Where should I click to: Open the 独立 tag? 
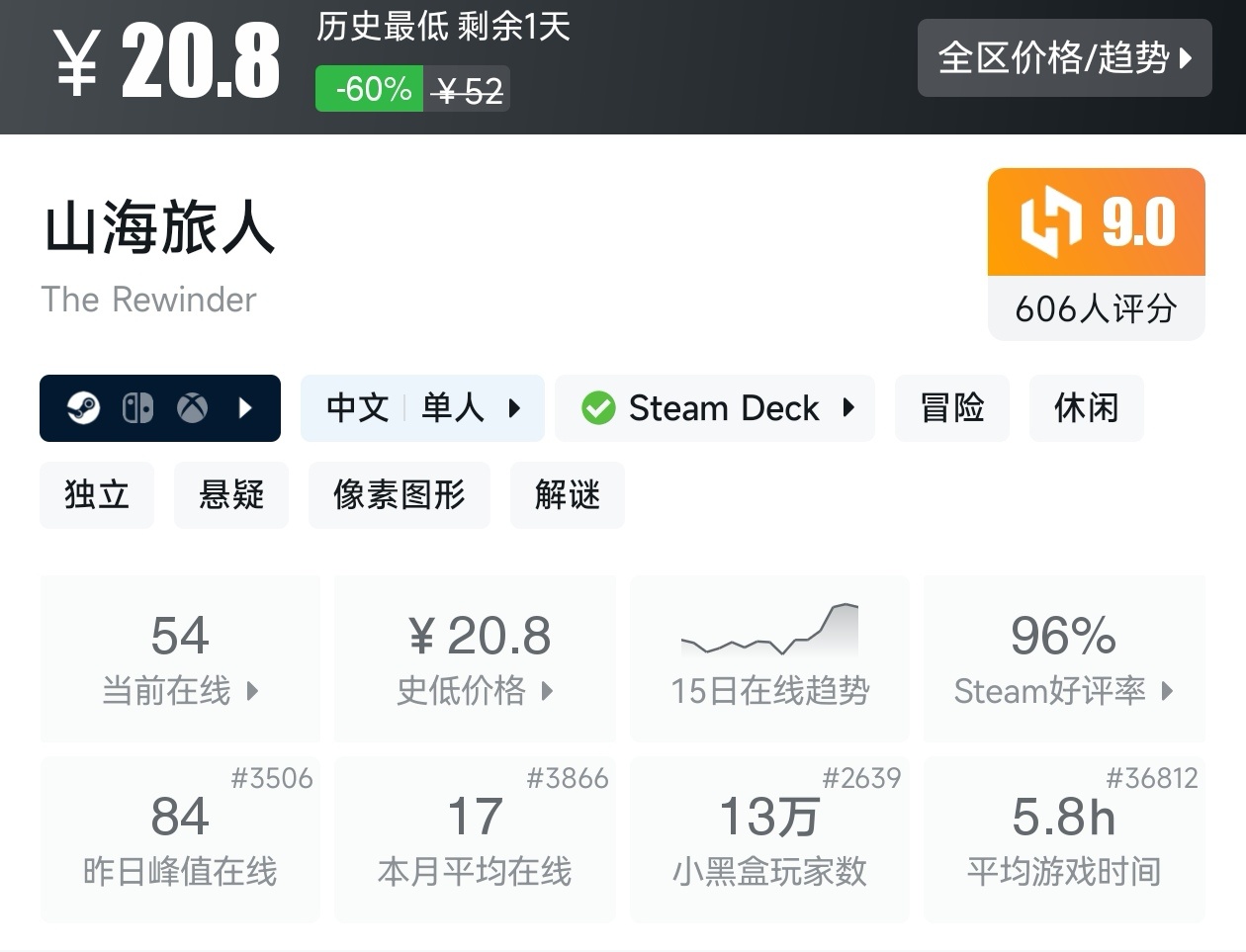point(97,494)
